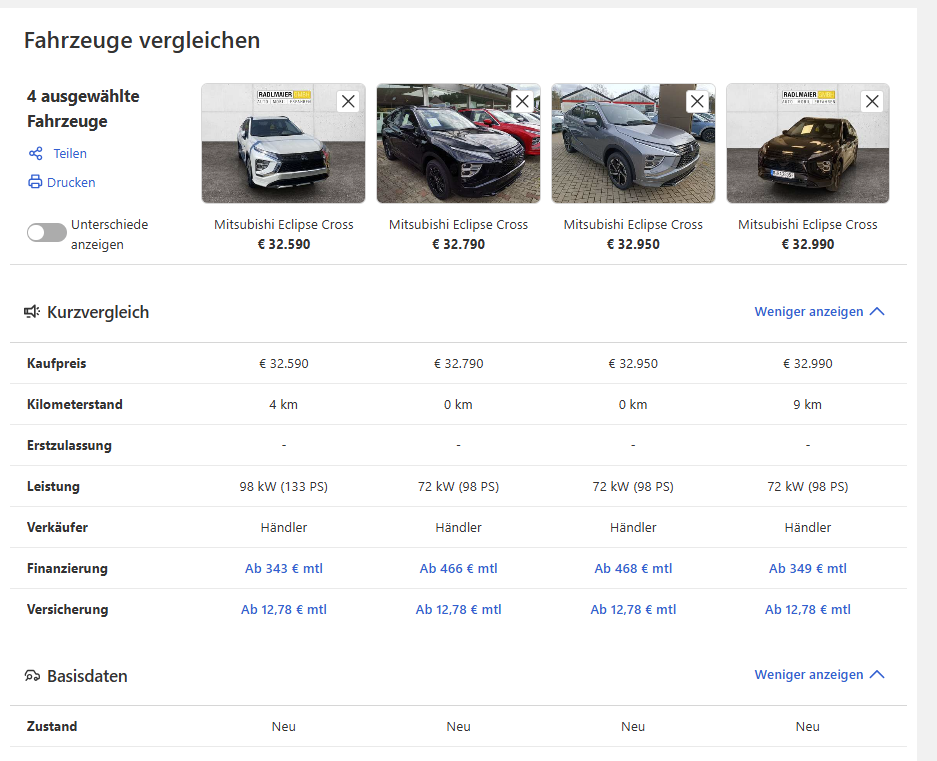Click the Mitsubishi Eclipse Cross title priced € 32.790

click(458, 225)
